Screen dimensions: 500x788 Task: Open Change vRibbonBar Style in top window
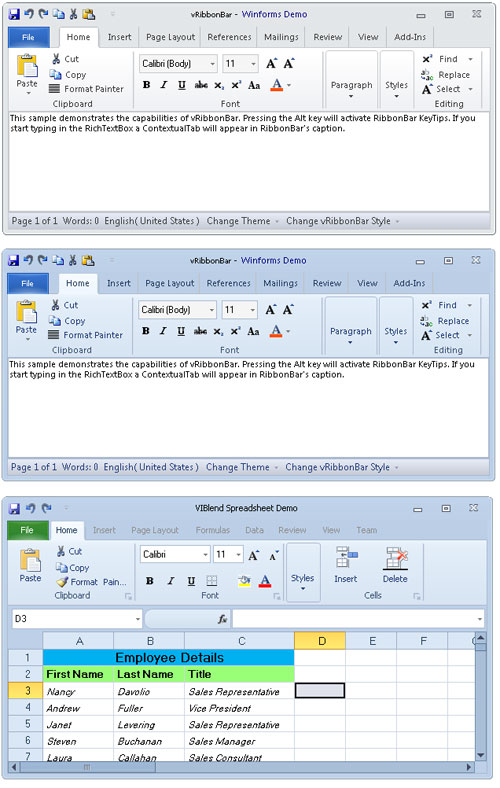tap(342, 221)
